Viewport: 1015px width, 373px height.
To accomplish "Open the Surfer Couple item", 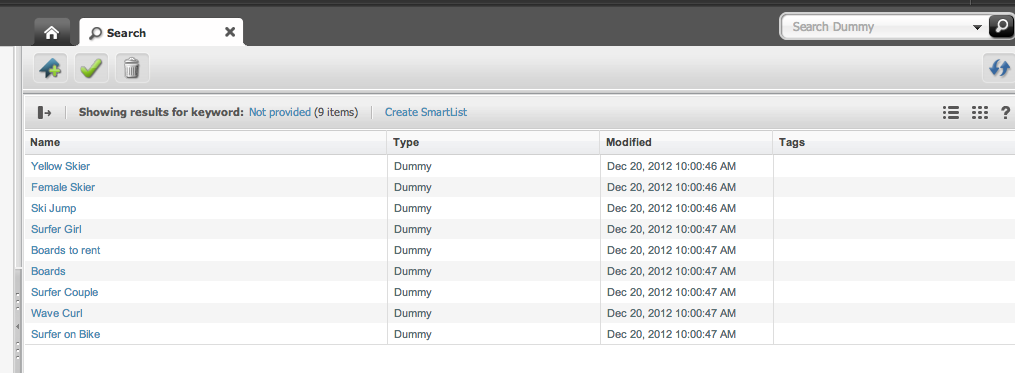I will click(65, 292).
